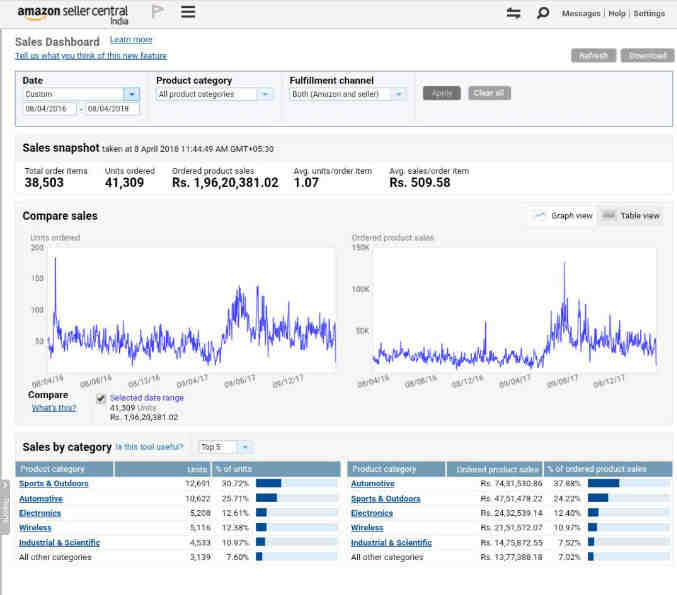Click the switch accounts arrows icon
Image resolution: width=677 pixels, height=595 pixels.
coord(513,13)
